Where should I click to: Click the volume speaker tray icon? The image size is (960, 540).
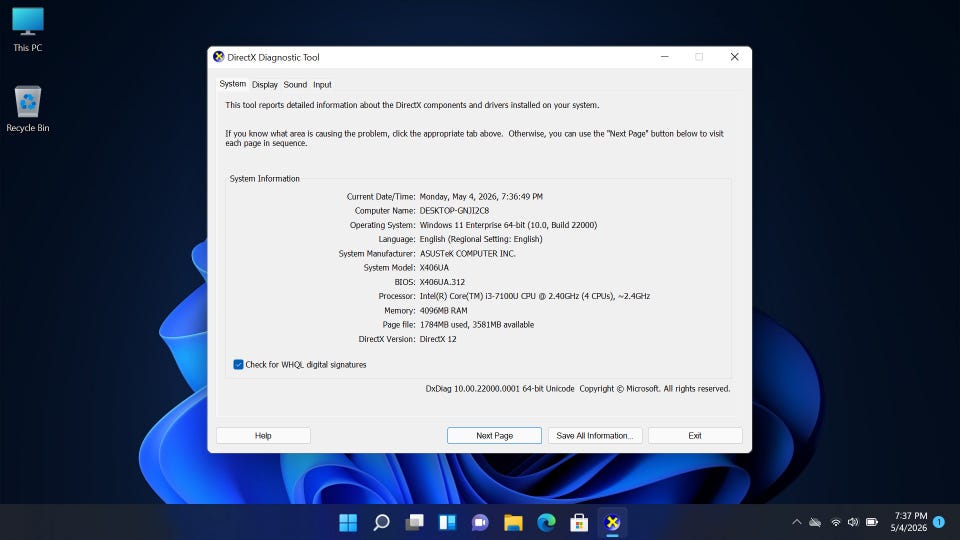pos(853,522)
